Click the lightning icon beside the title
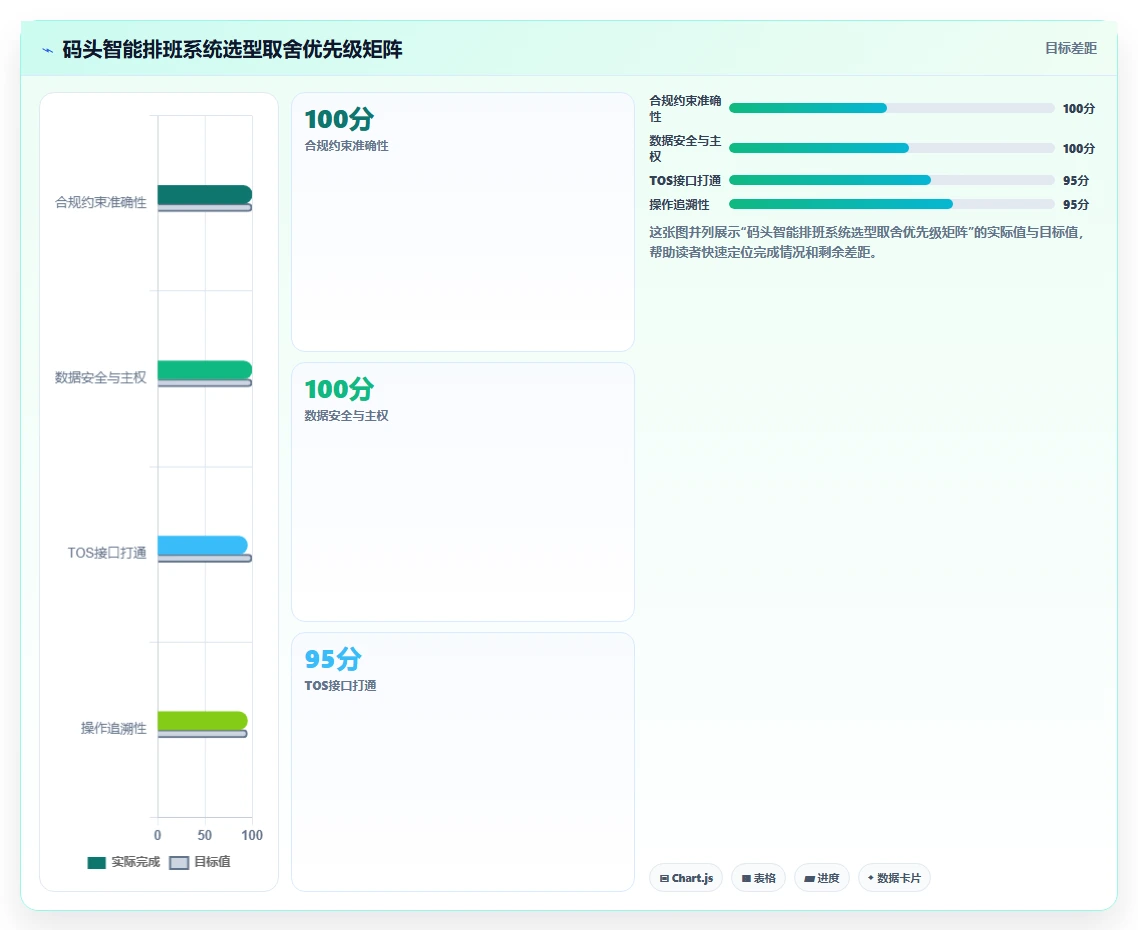 pyautogui.click(x=47, y=50)
